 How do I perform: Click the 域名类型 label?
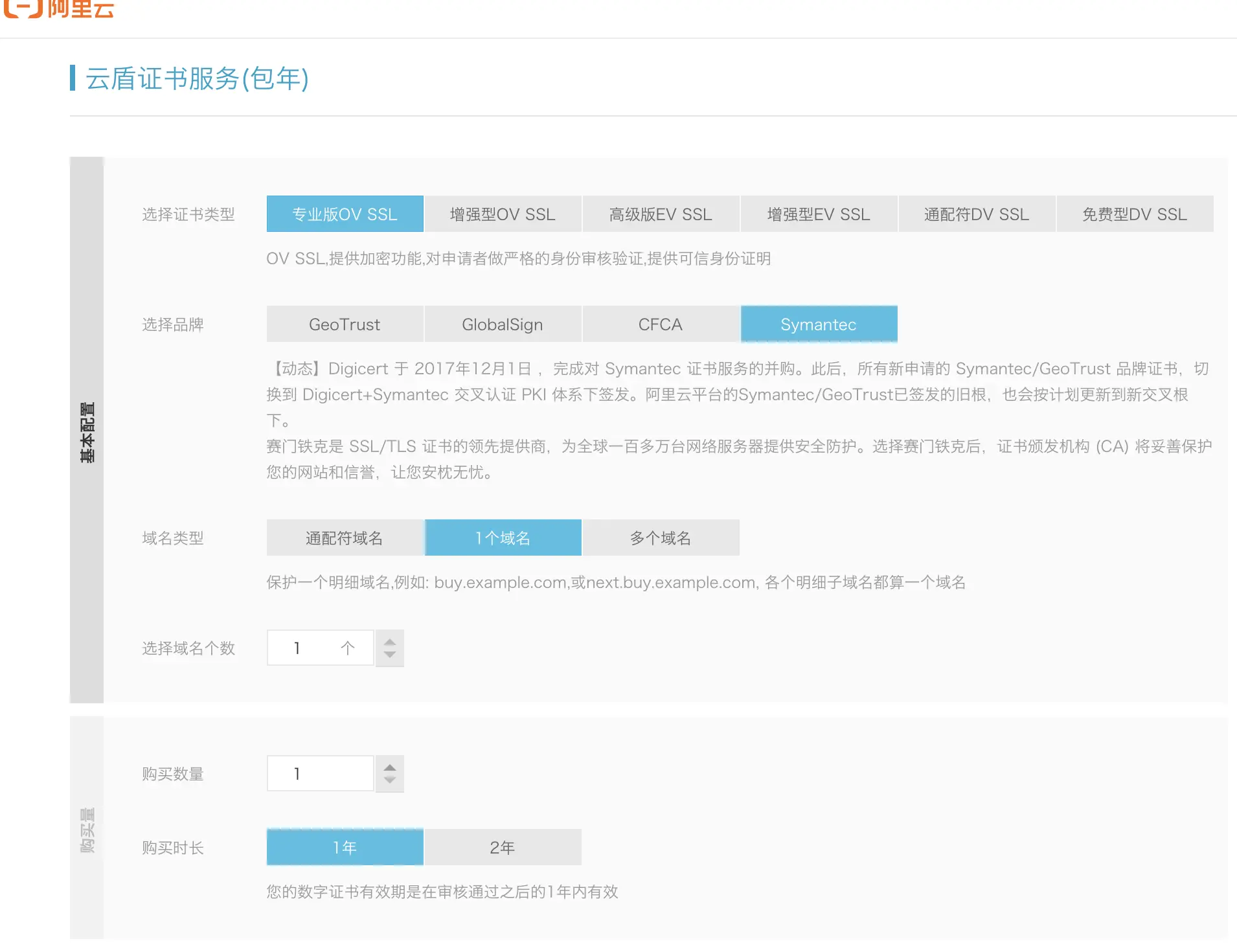pos(173,538)
